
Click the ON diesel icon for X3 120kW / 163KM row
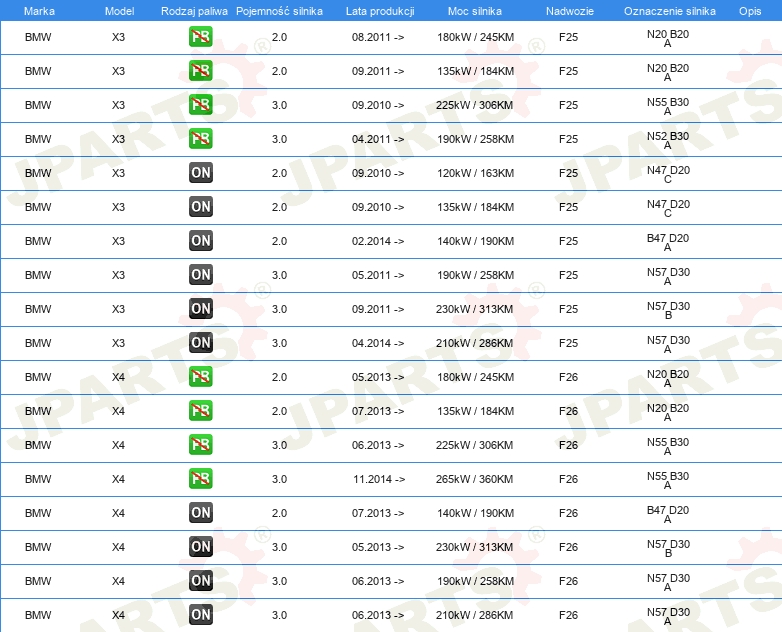tap(200, 173)
